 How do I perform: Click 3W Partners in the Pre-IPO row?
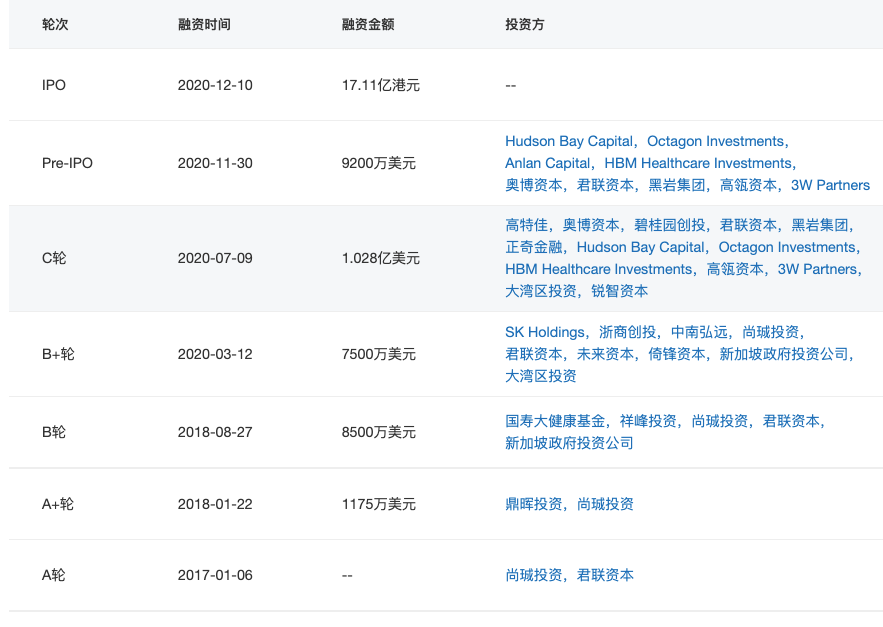tap(830, 185)
